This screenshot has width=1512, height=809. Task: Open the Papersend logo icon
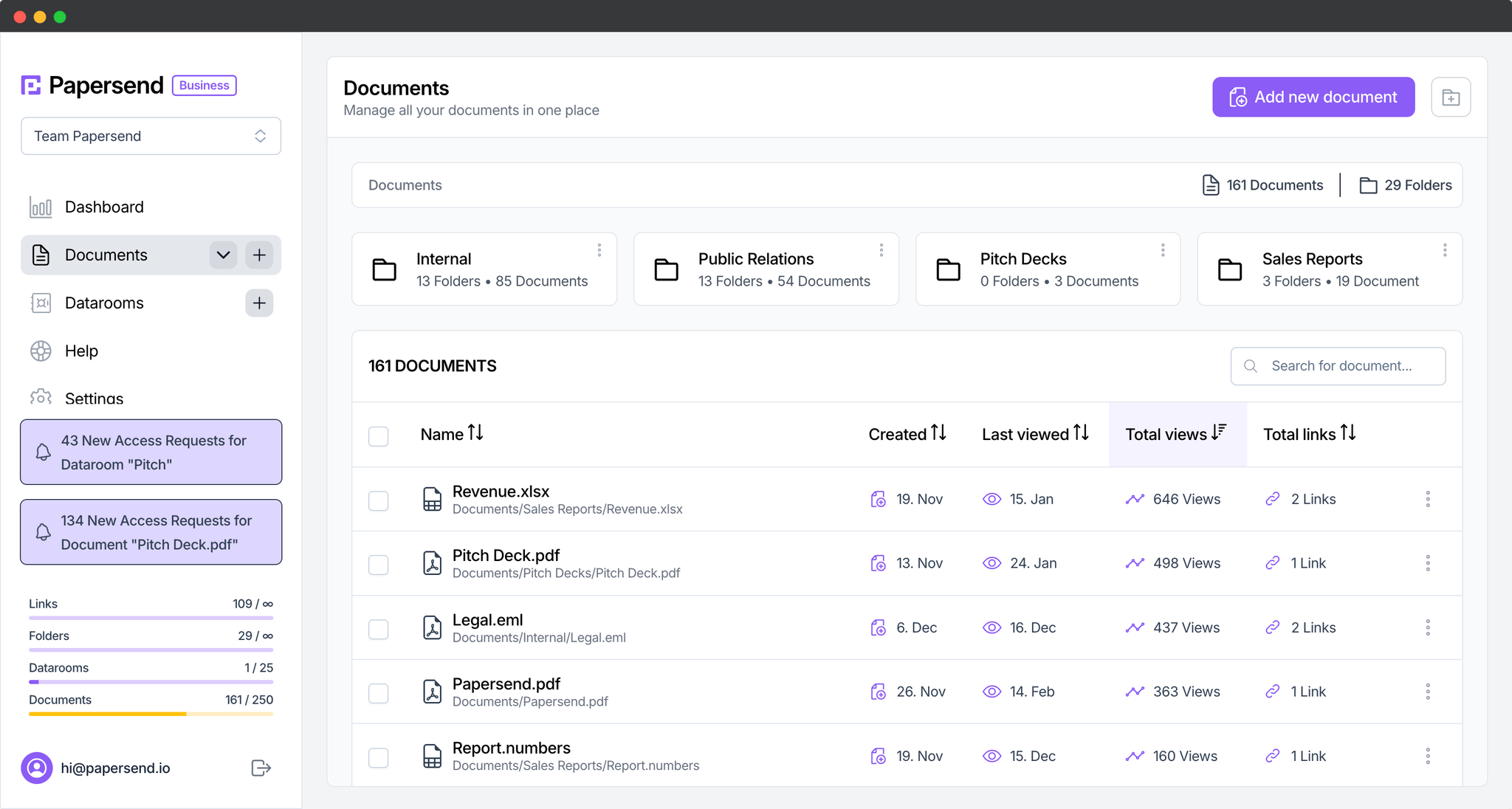pyautogui.click(x=30, y=85)
